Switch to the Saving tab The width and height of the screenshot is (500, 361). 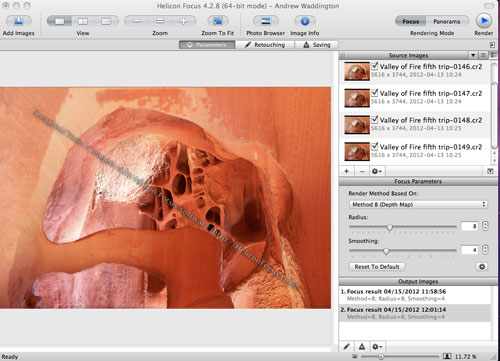click(317, 45)
